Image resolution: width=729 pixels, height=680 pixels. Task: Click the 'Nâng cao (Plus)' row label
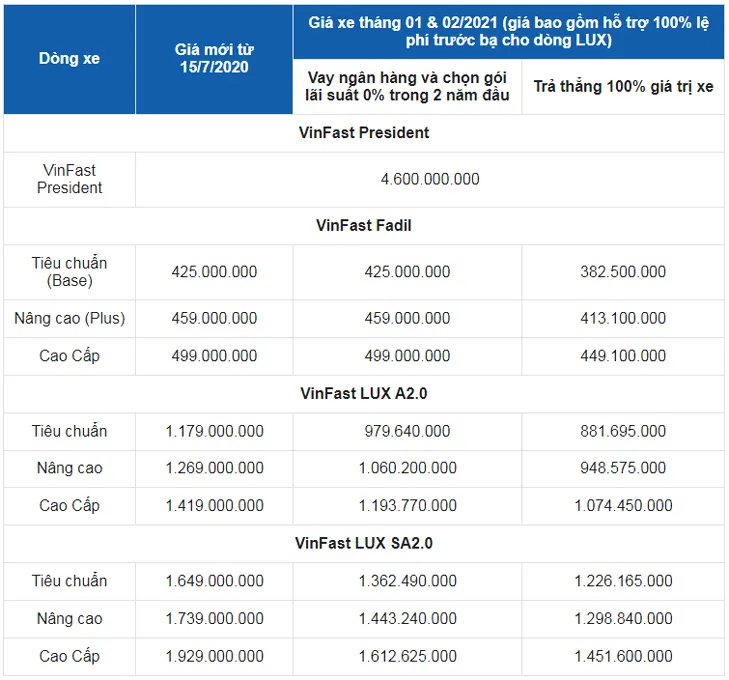pyautogui.click(x=69, y=319)
